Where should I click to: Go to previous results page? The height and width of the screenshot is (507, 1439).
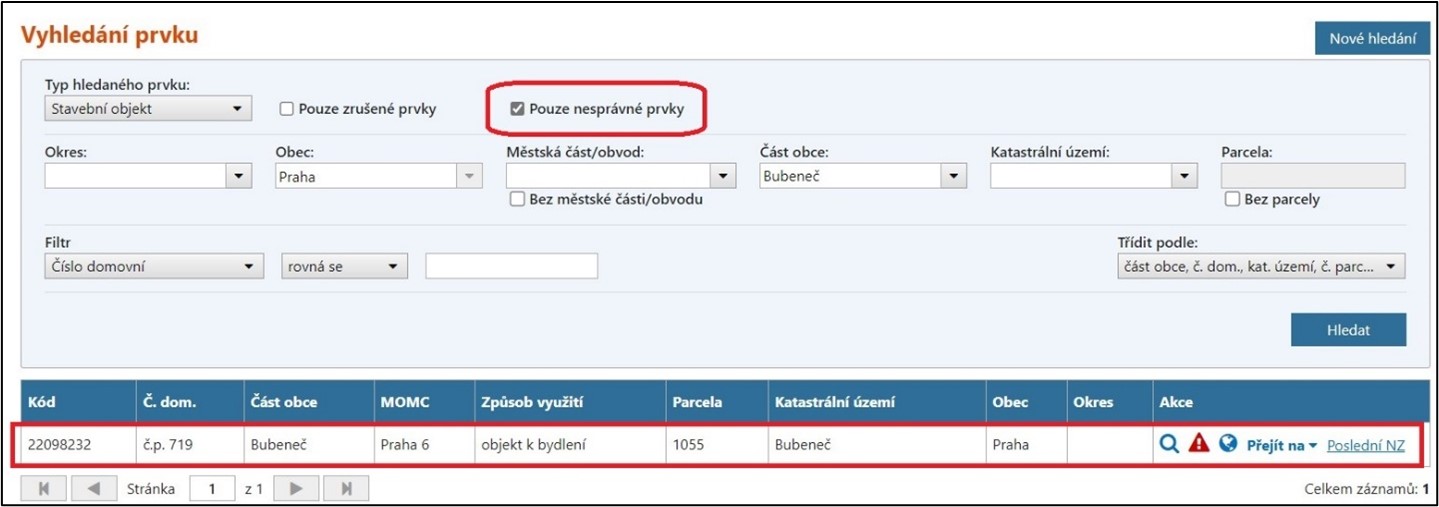(93, 489)
